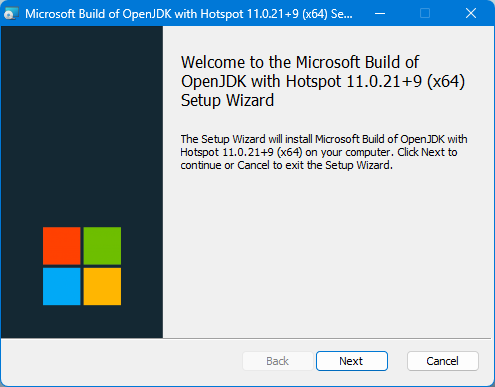Click the disabled Back button

pyautogui.click(x=278, y=361)
